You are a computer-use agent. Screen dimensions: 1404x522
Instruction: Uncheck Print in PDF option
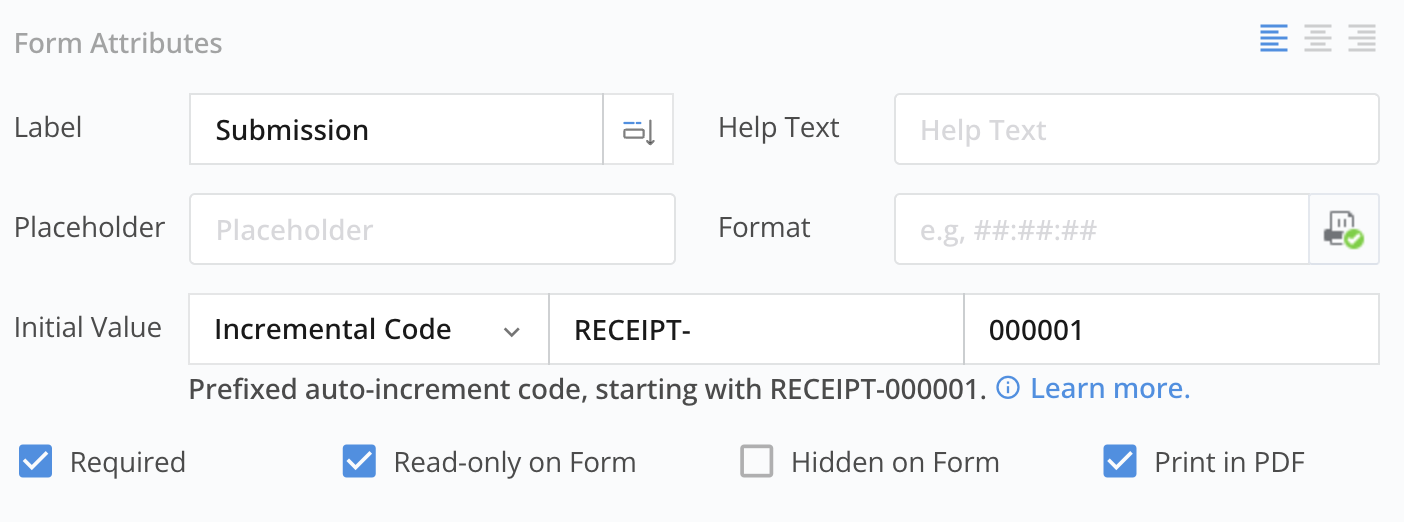click(x=1120, y=462)
